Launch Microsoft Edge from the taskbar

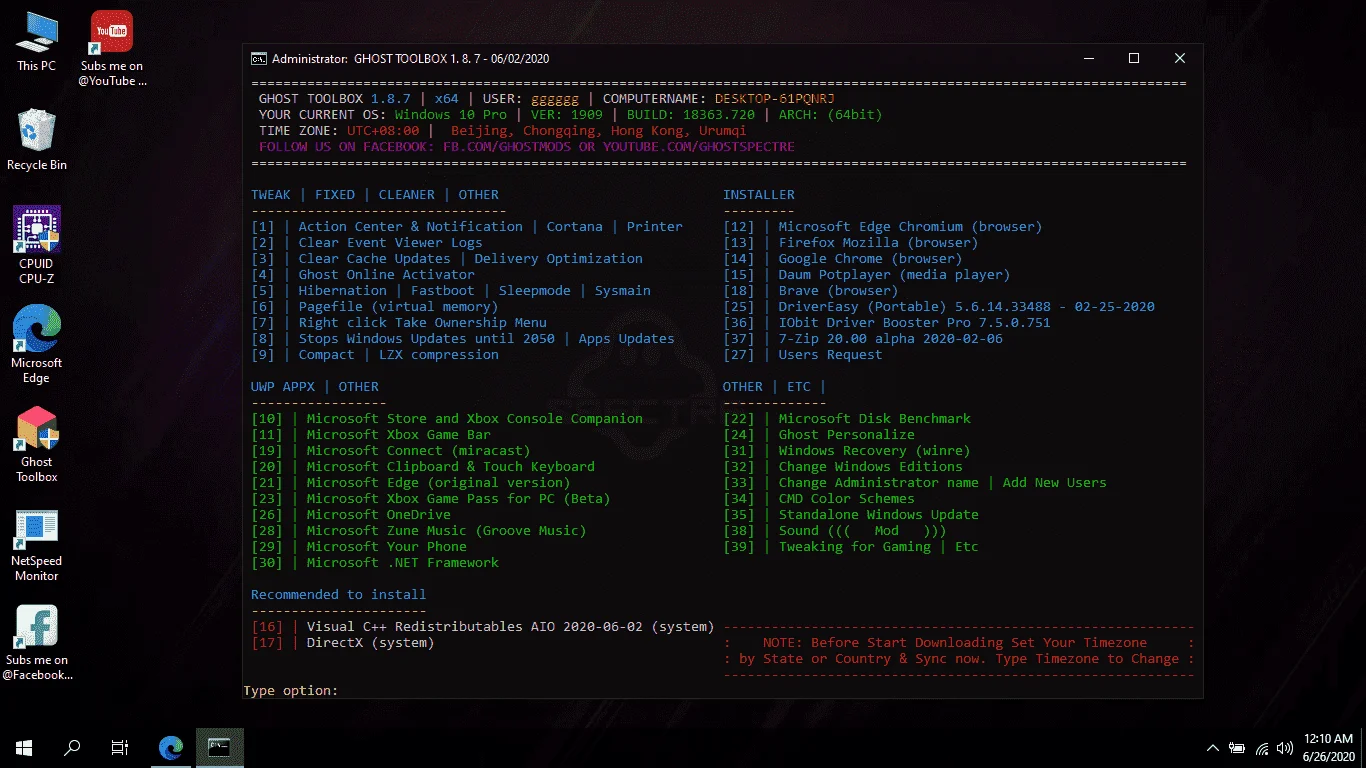(171, 747)
